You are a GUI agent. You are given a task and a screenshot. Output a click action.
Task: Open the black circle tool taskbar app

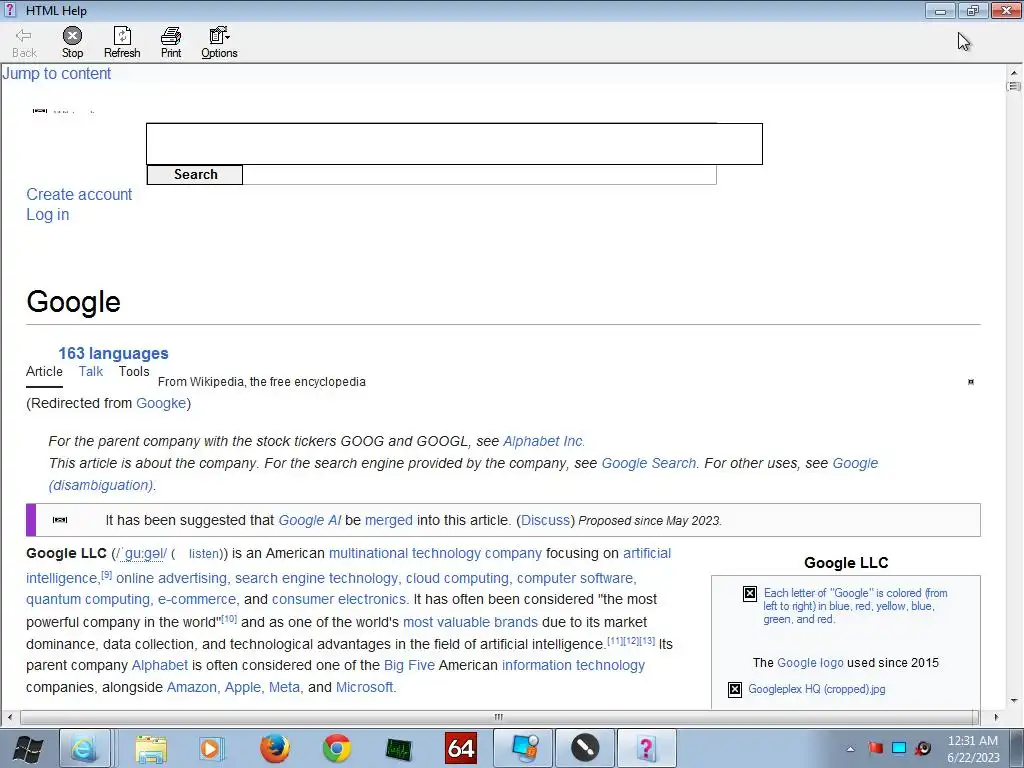584,748
